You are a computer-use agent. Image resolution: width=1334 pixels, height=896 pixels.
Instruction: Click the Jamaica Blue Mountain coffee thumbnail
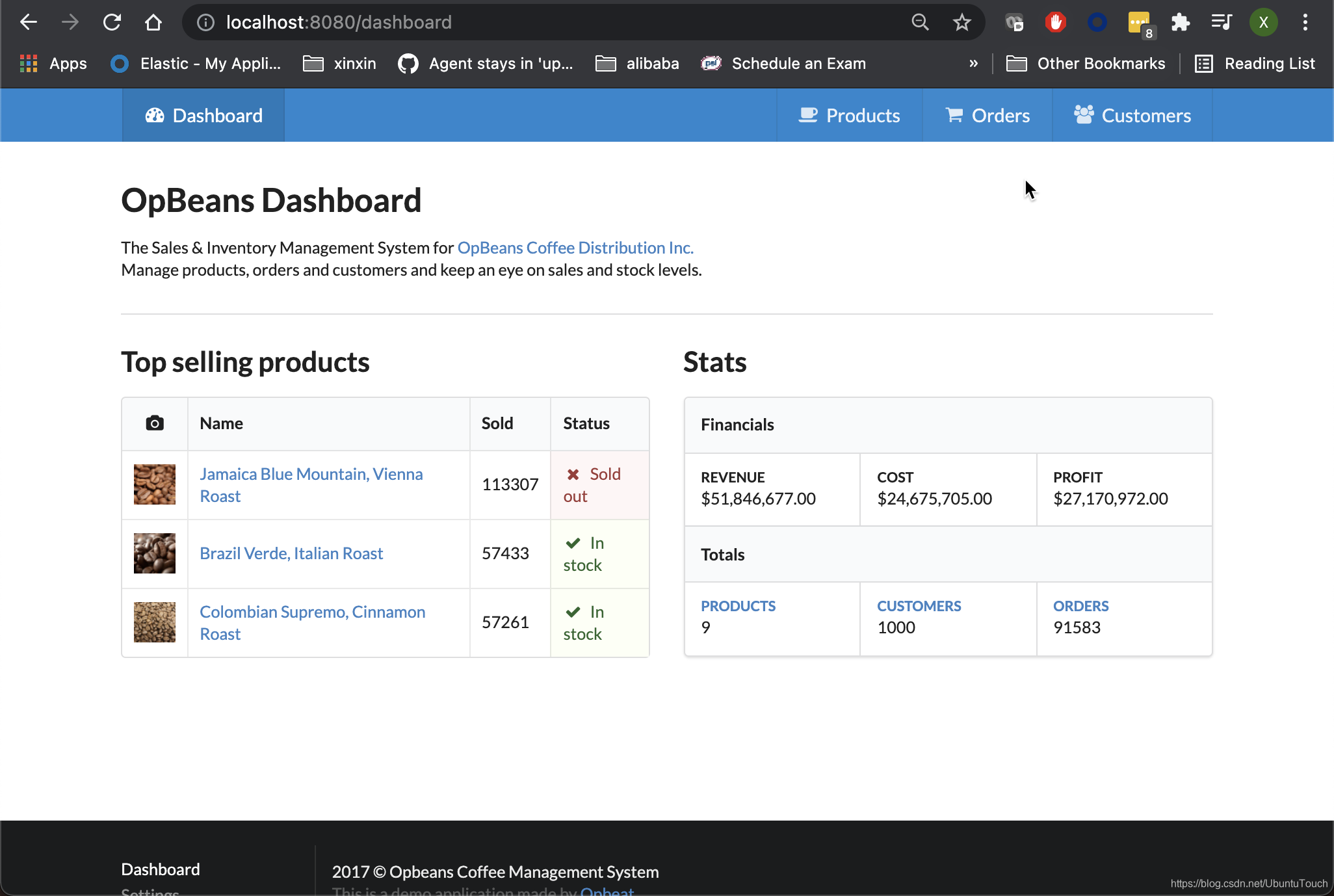click(x=155, y=484)
